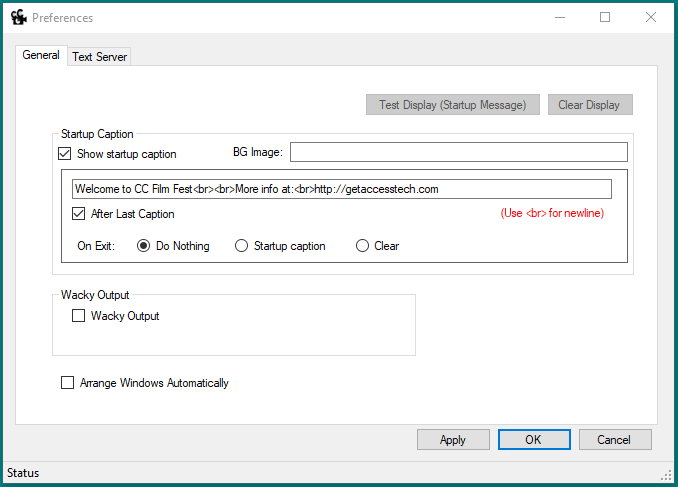The width and height of the screenshot is (678, 487).
Task: Confirm settings with the OK button
Action: (x=534, y=440)
